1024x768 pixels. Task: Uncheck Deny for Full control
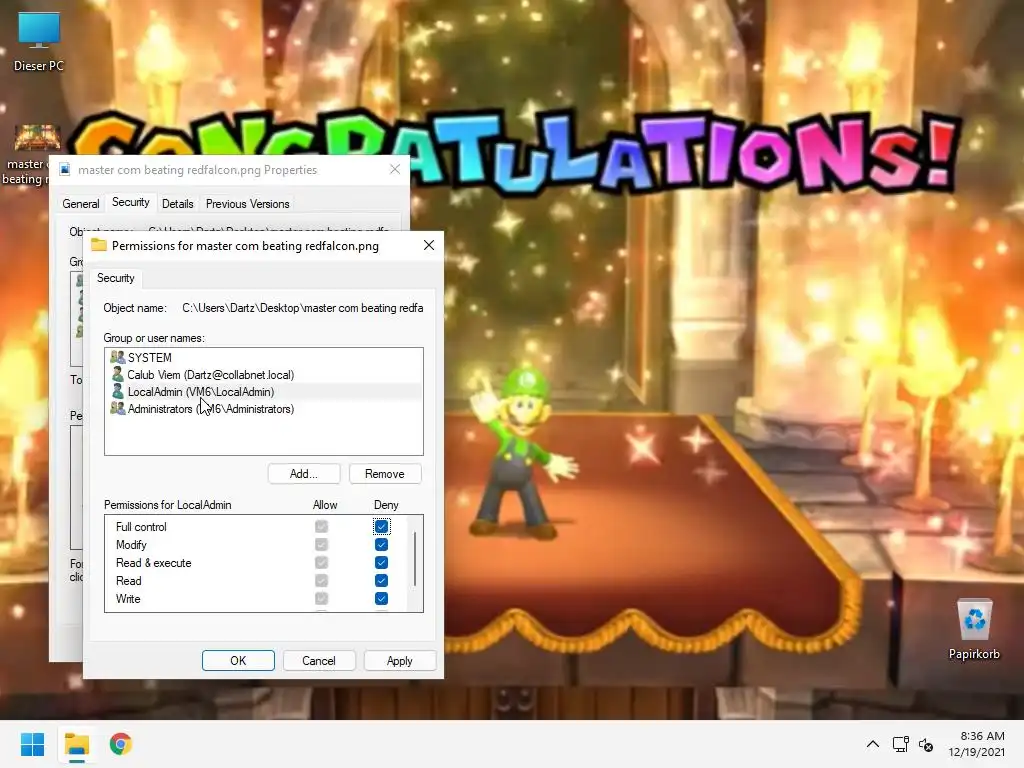coord(381,526)
